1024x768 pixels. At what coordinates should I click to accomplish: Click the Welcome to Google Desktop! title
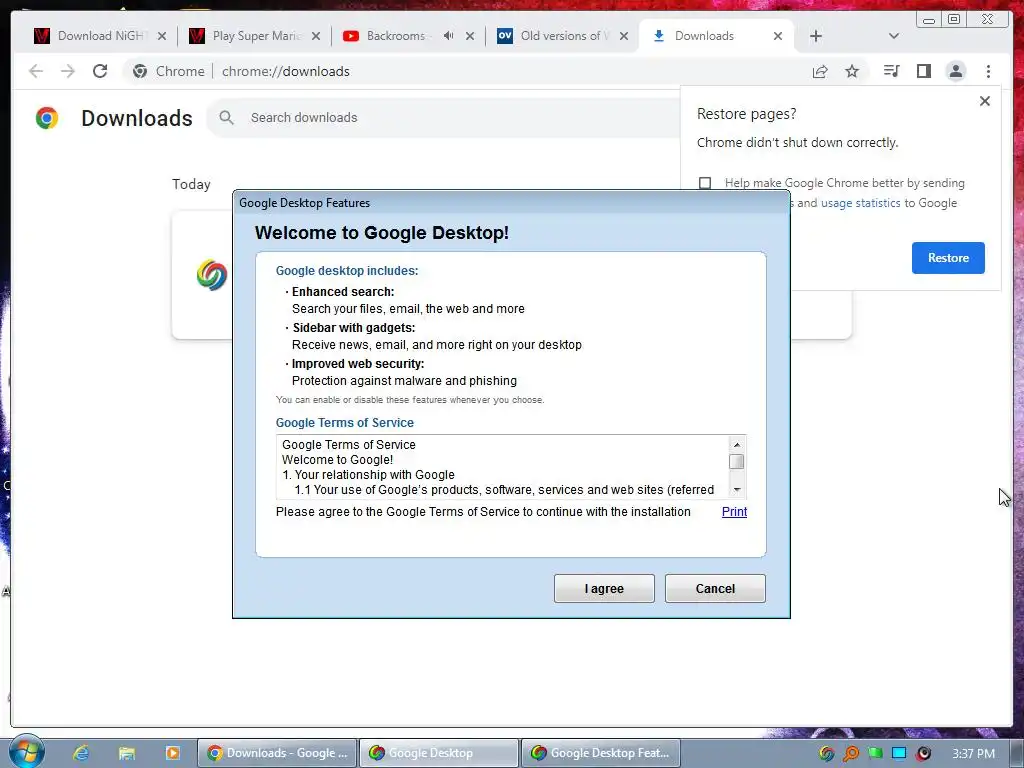tap(382, 232)
